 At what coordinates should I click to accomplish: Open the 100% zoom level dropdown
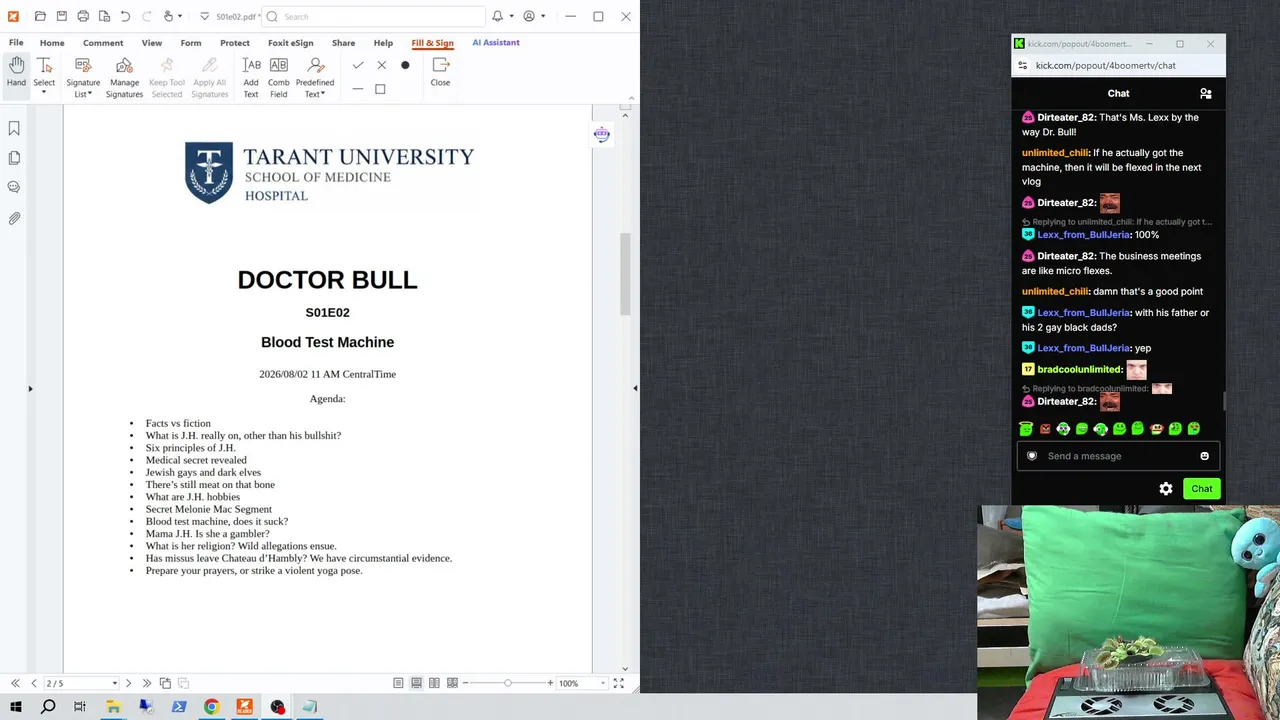[x=602, y=683]
